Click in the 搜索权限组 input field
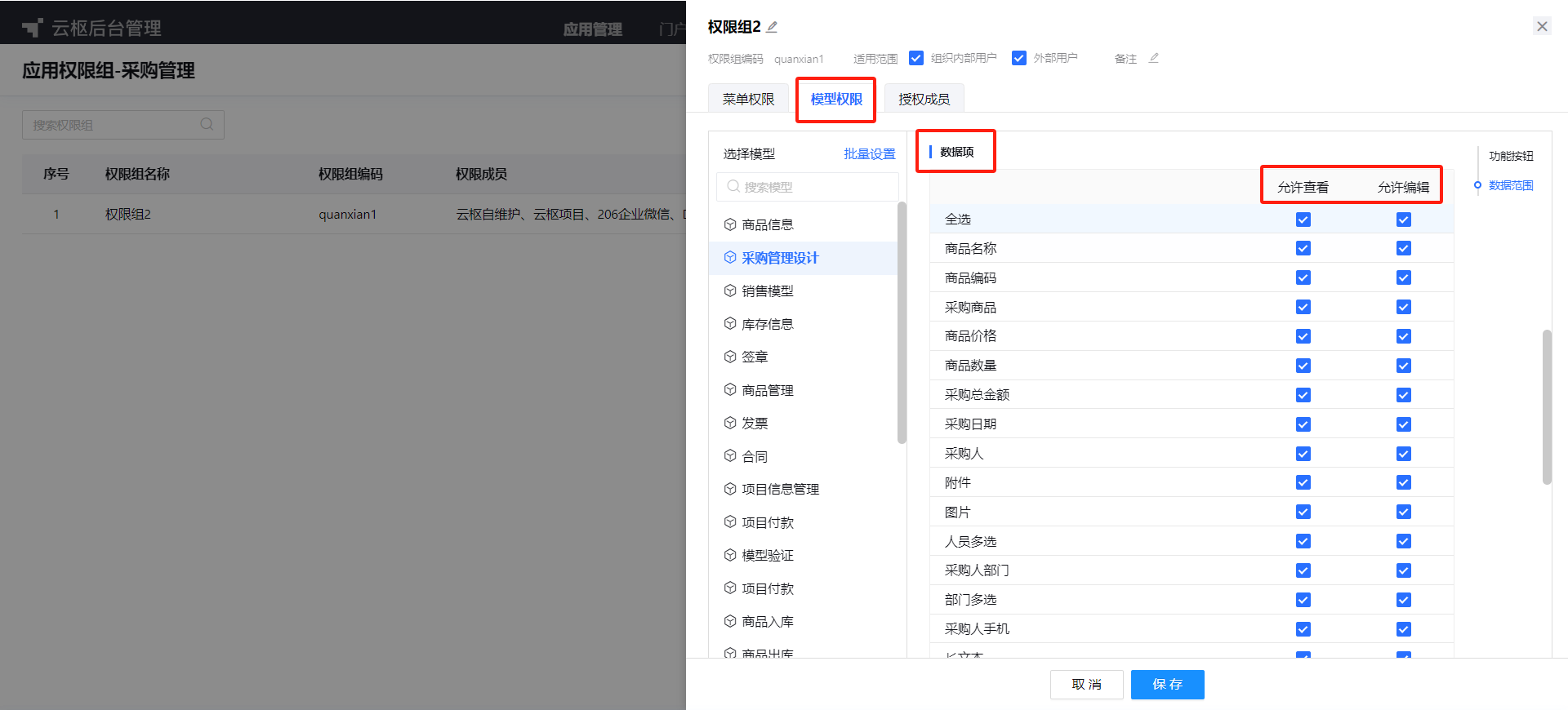 click(123, 124)
